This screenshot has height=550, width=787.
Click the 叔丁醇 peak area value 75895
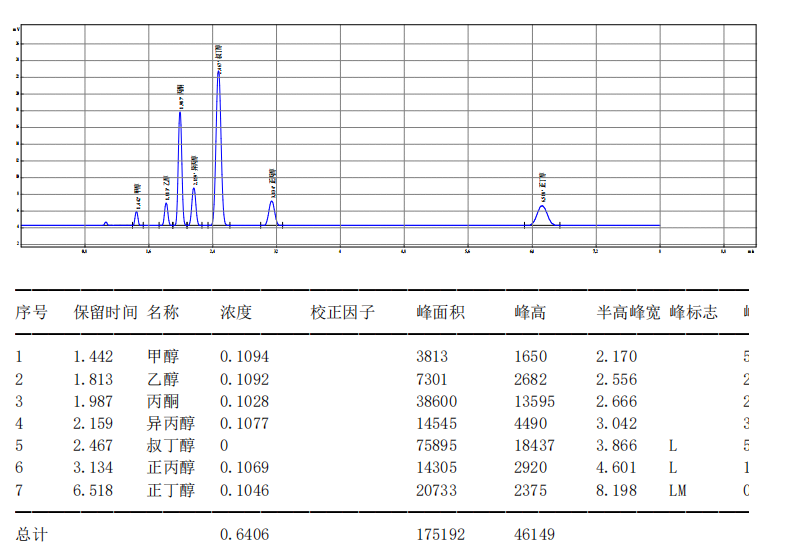click(436, 446)
